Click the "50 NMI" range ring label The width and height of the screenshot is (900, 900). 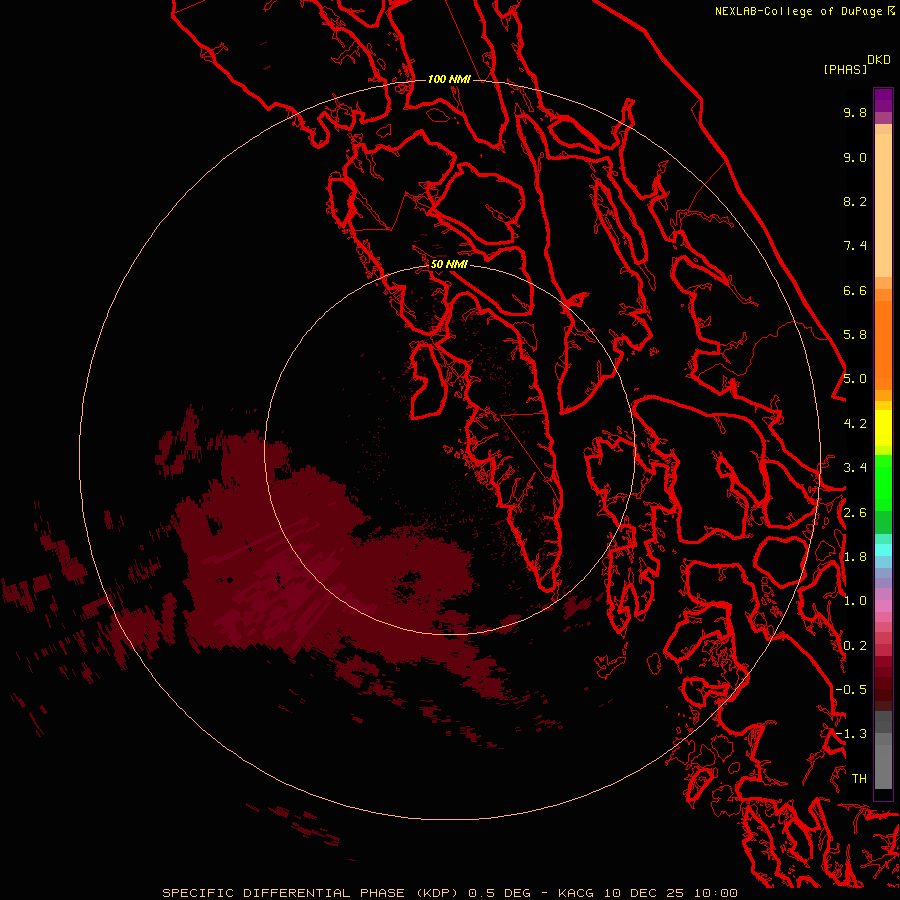pyautogui.click(x=449, y=264)
